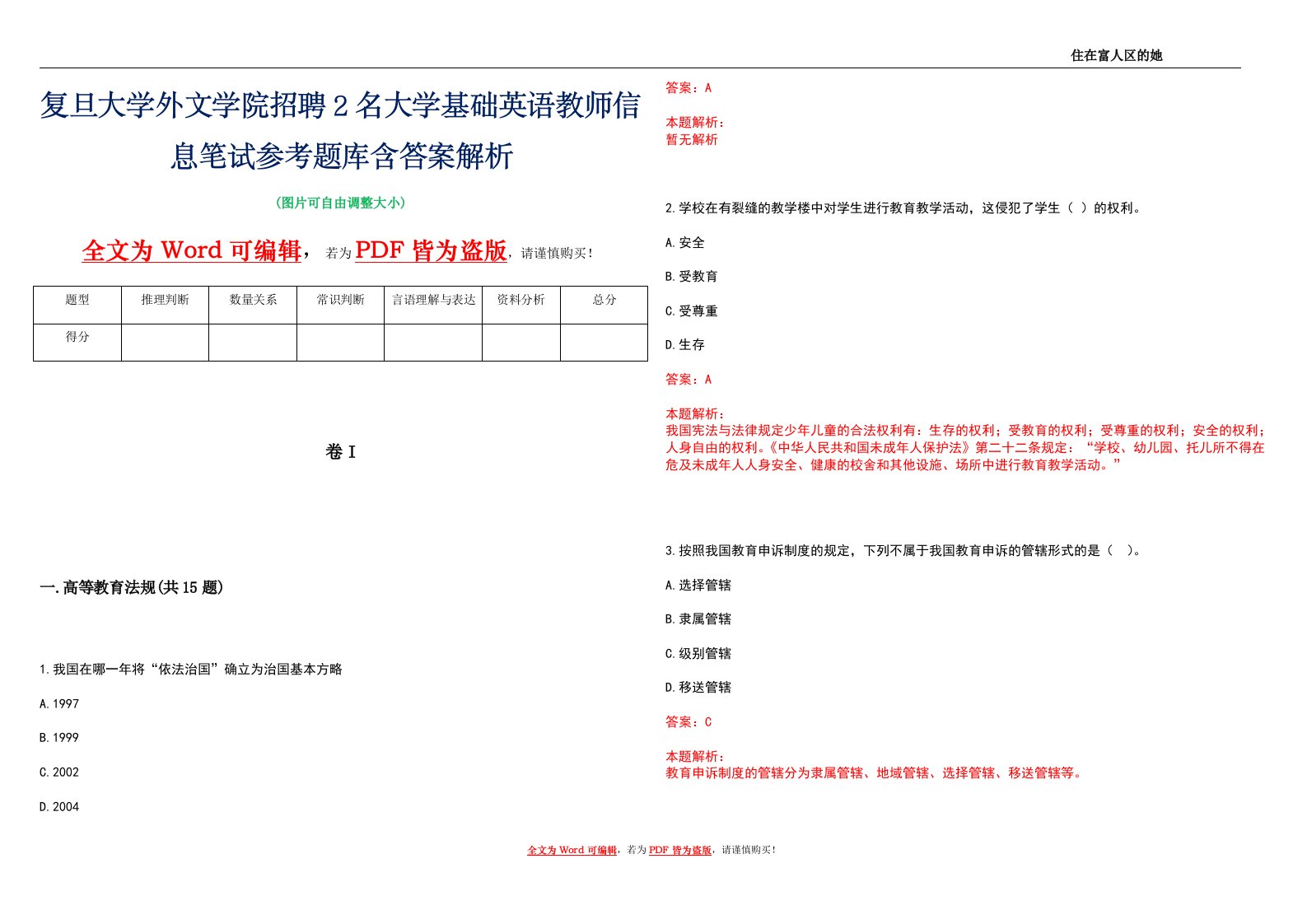This screenshot has height=924, width=1307.
Task: Click question 1 text about '依法治国'
Action: point(191,670)
